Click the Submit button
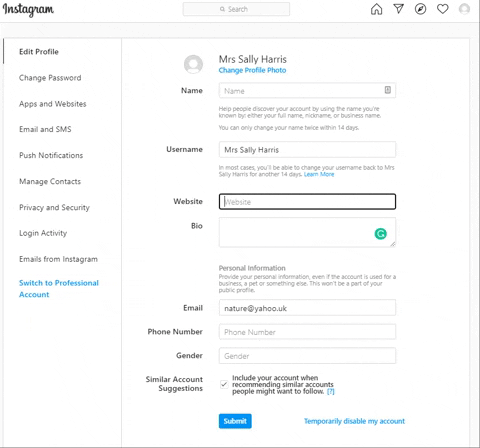This screenshot has height=448, width=480. click(x=235, y=421)
